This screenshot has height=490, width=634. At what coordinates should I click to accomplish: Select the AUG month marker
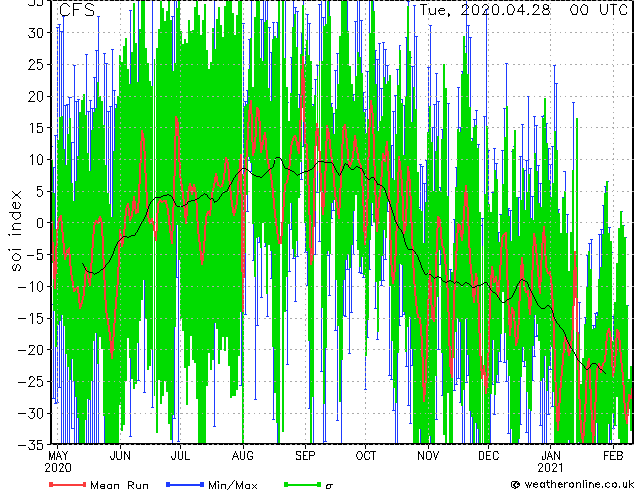(x=243, y=455)
